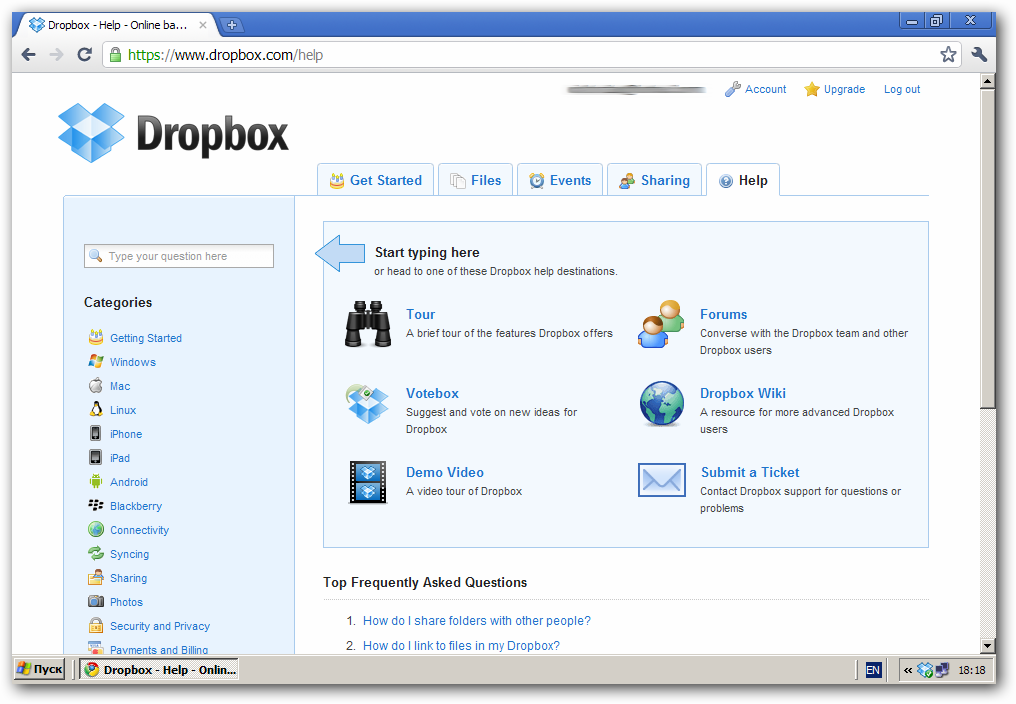Click the Linux penguin icon in Categories
Image resolution: width=1016 pixels, height=704 pixels.
click(x=96, y=409)
